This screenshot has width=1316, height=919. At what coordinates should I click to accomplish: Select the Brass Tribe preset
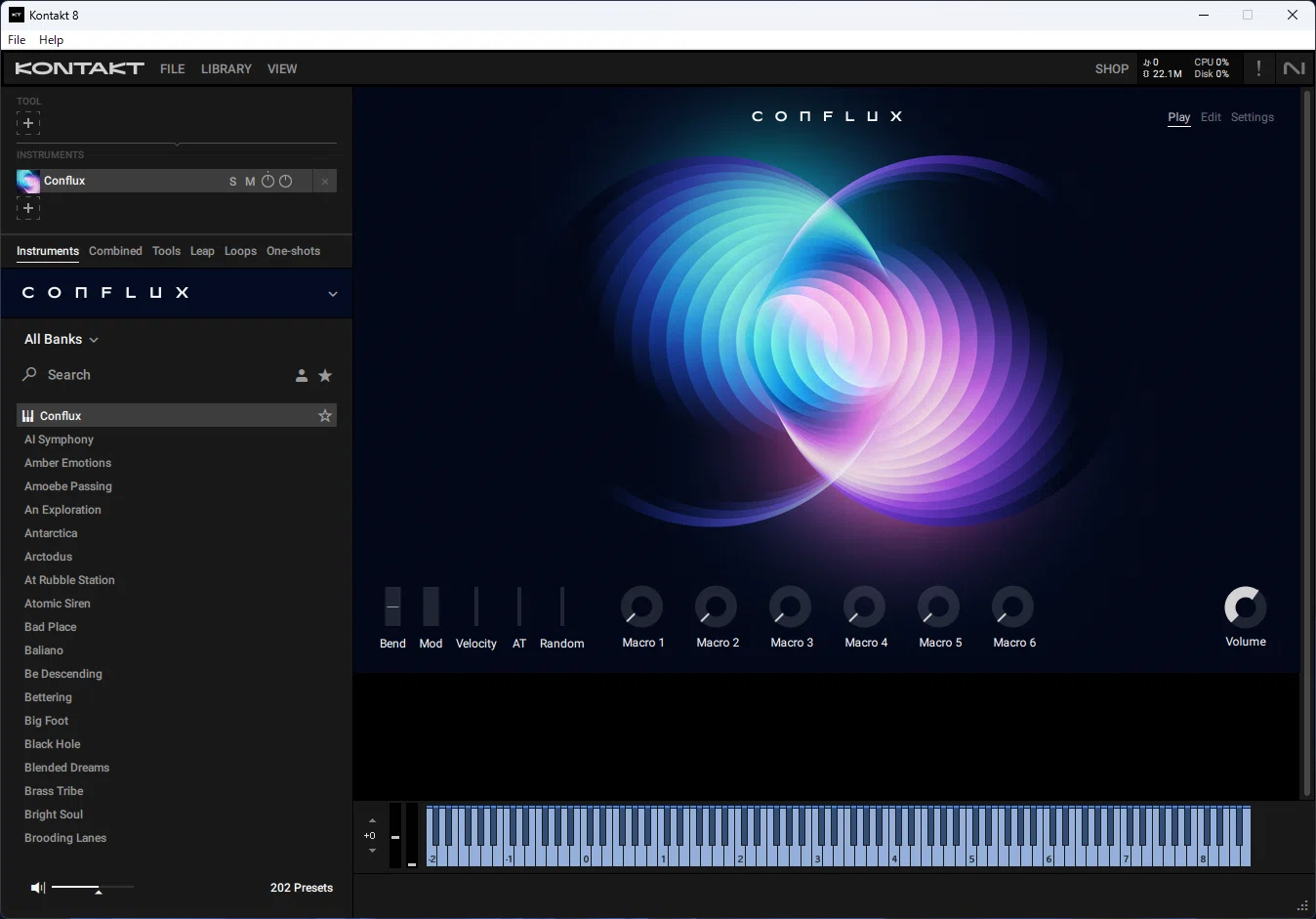54,791
